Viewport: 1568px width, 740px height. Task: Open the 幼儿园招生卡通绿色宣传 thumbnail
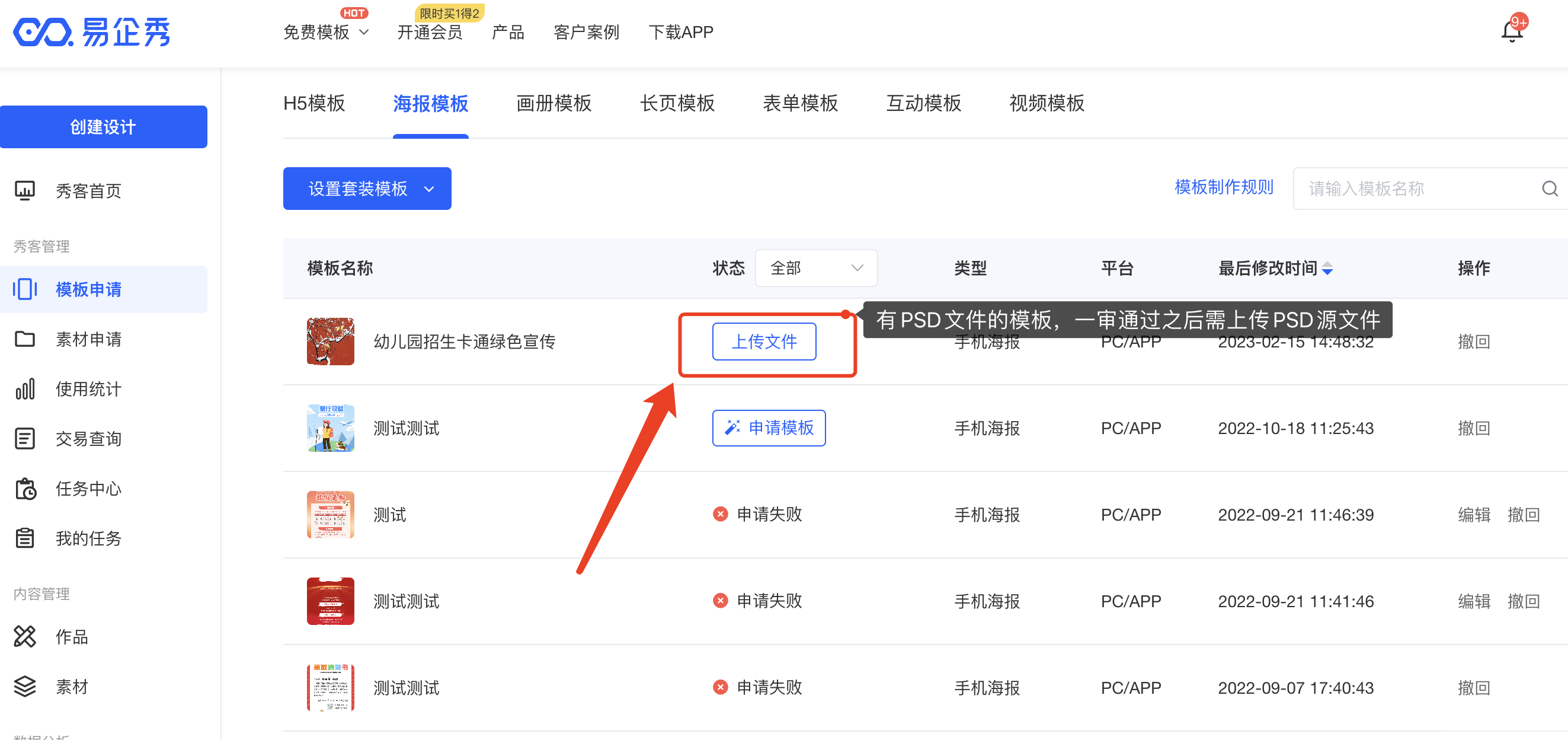[331, 342]
